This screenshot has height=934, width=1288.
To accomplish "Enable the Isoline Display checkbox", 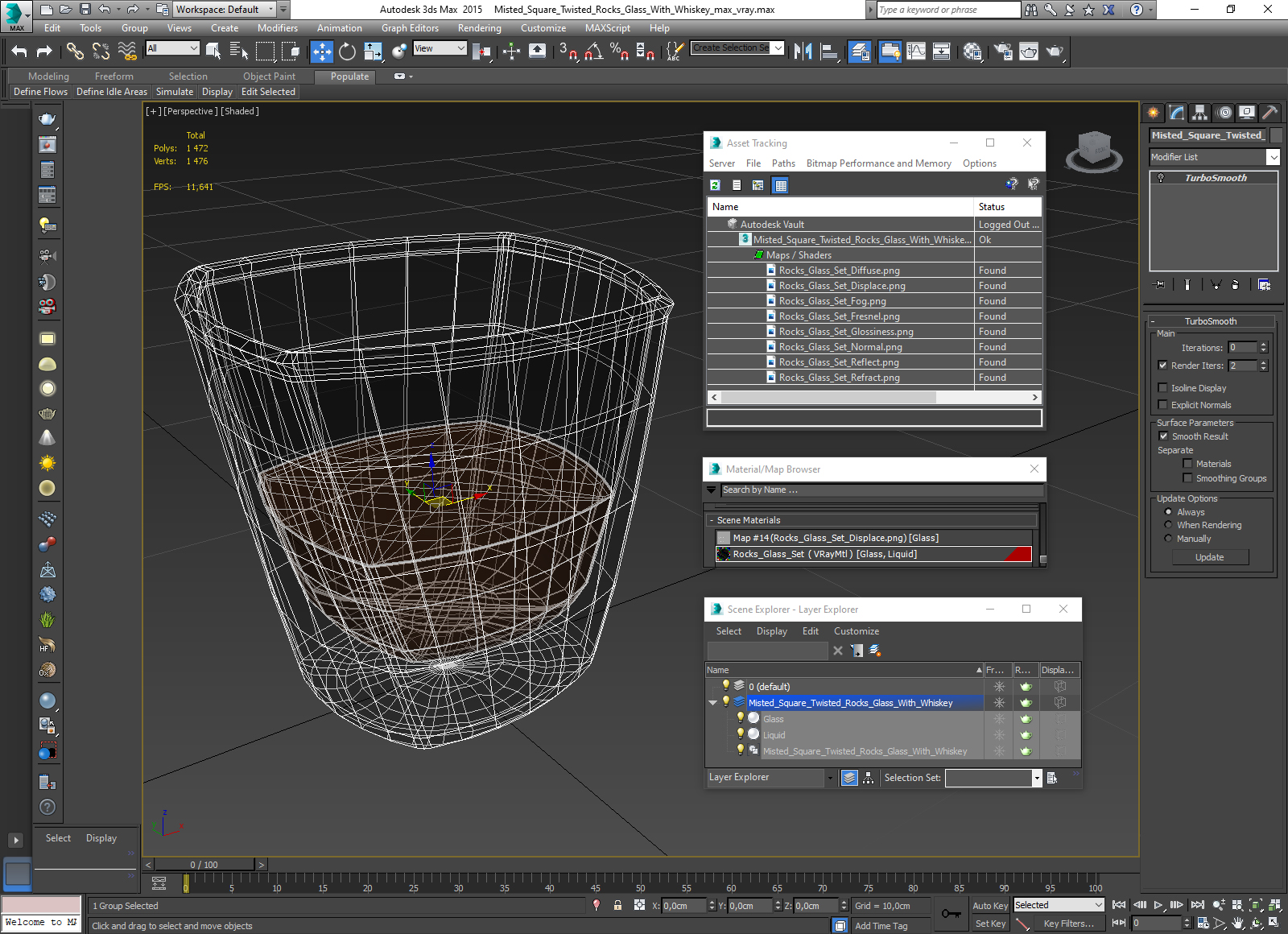I will (1162, 388).
